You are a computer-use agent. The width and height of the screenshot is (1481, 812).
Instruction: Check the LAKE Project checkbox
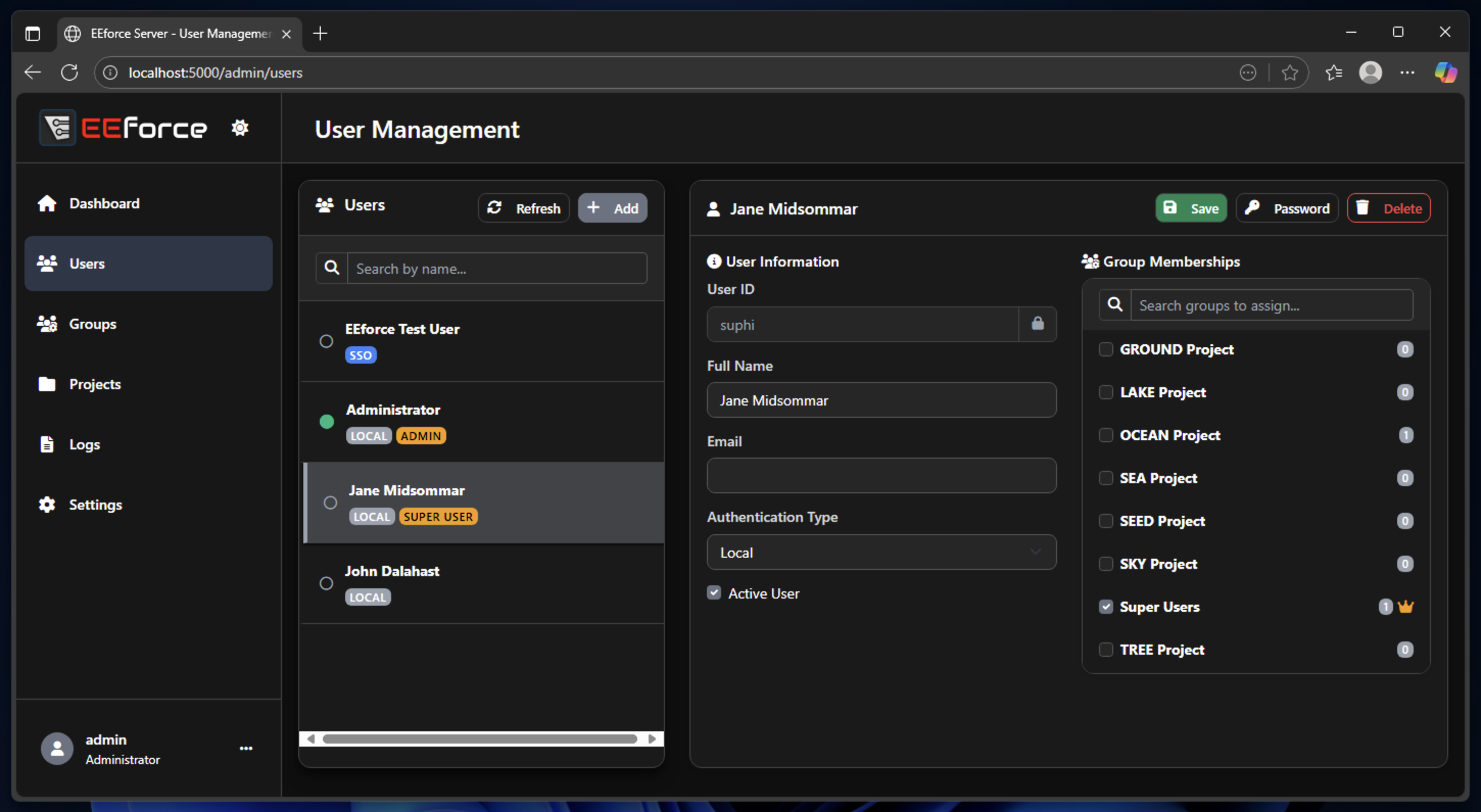point(1106,392)
